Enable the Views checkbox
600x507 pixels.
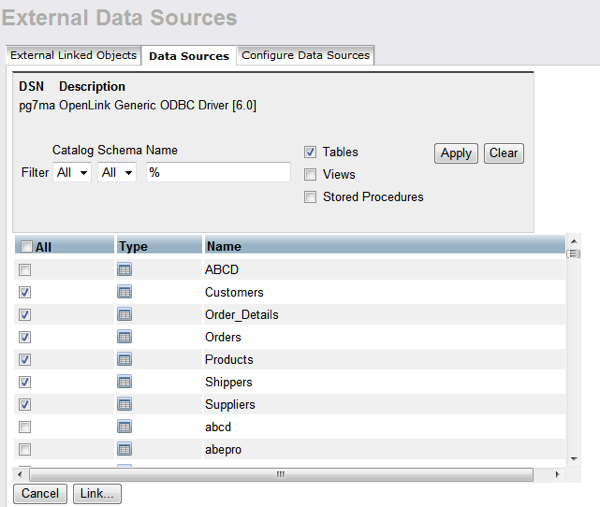pyautogui.click(x=311, y=174)
